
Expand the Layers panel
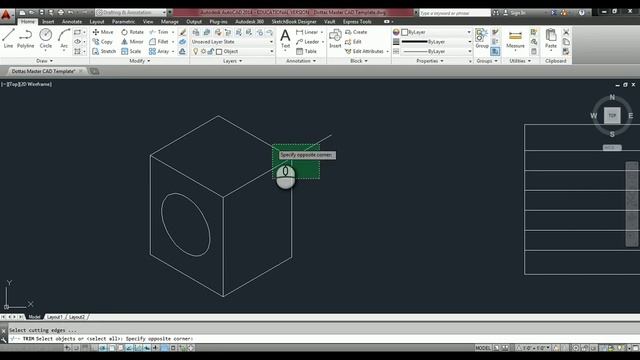point(233,61)
